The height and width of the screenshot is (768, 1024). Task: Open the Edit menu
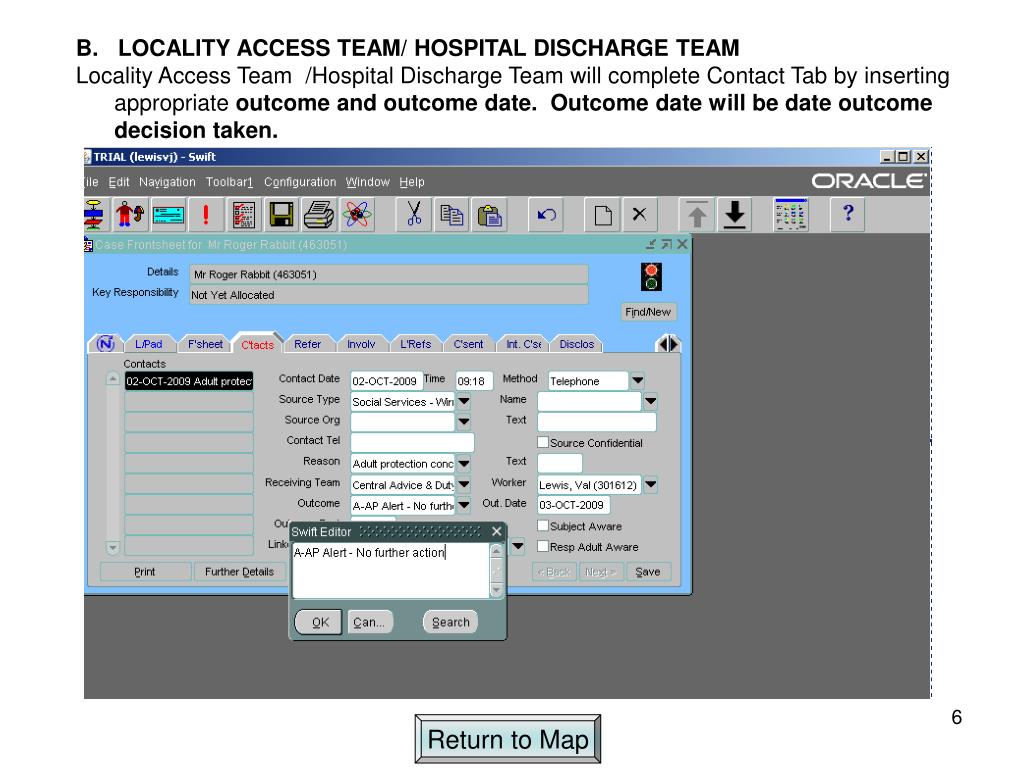[119, 182]
